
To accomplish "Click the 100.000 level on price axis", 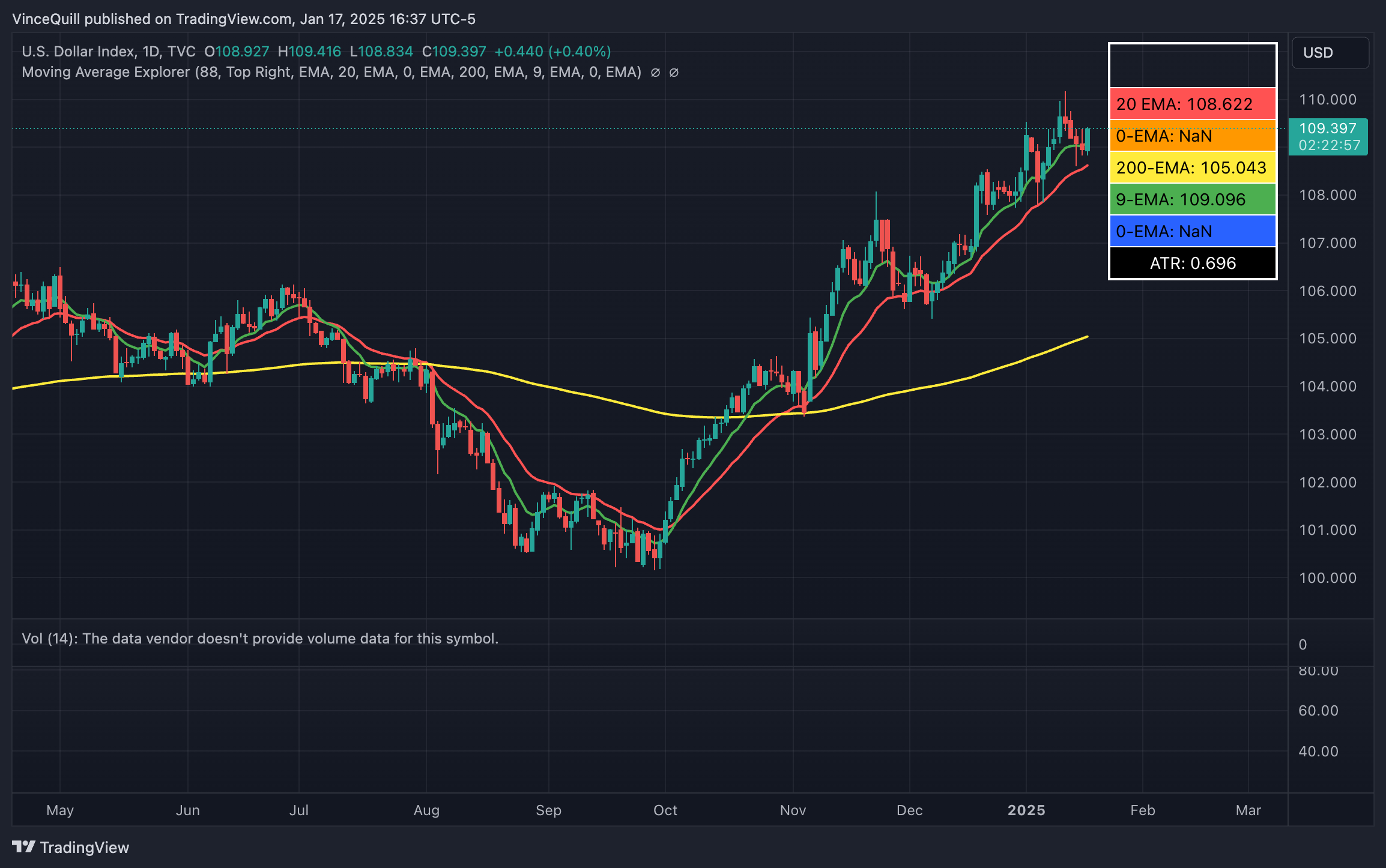I will [1327, 578].
